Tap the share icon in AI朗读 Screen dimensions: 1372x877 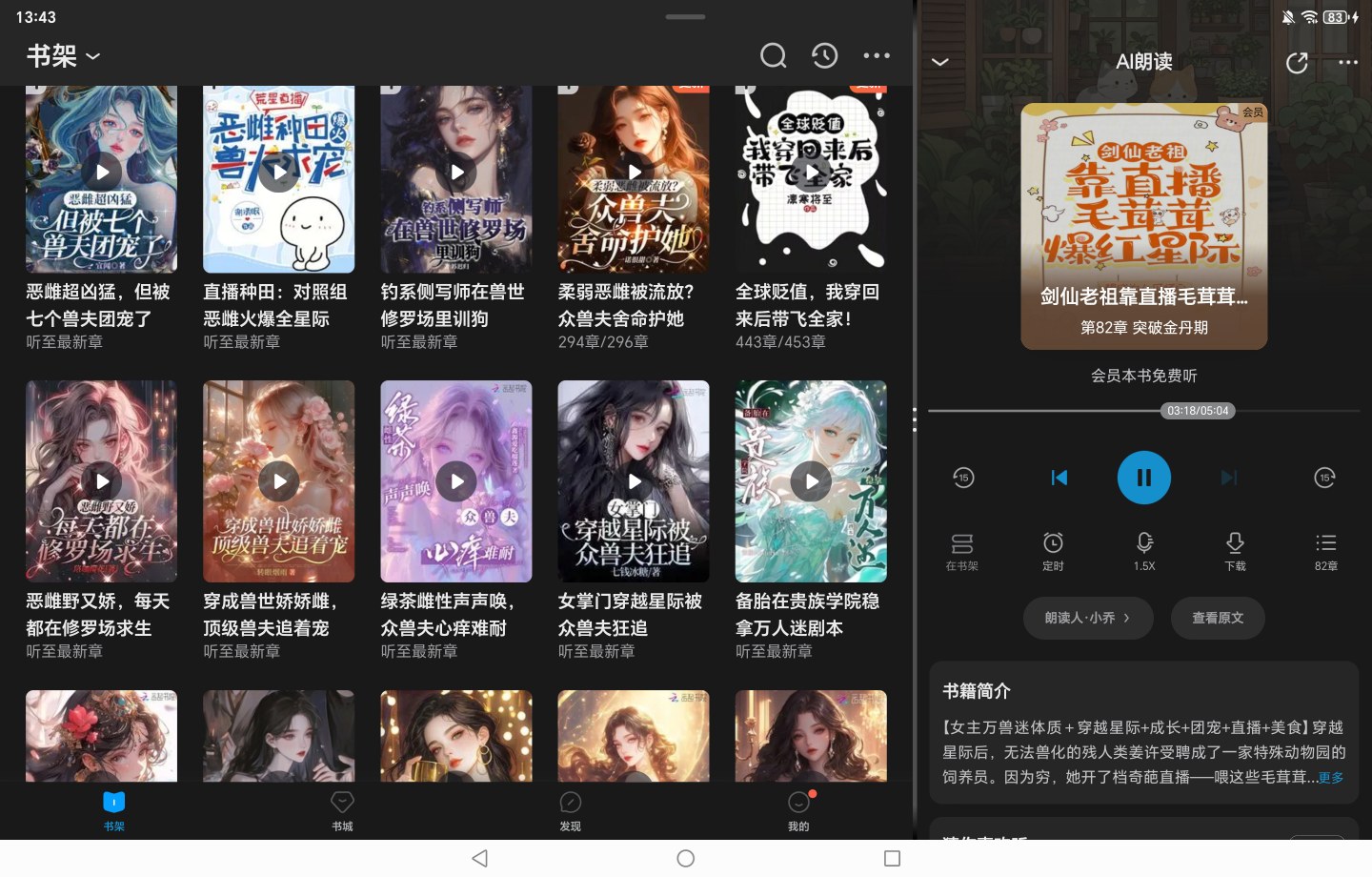coord(1297,63)
